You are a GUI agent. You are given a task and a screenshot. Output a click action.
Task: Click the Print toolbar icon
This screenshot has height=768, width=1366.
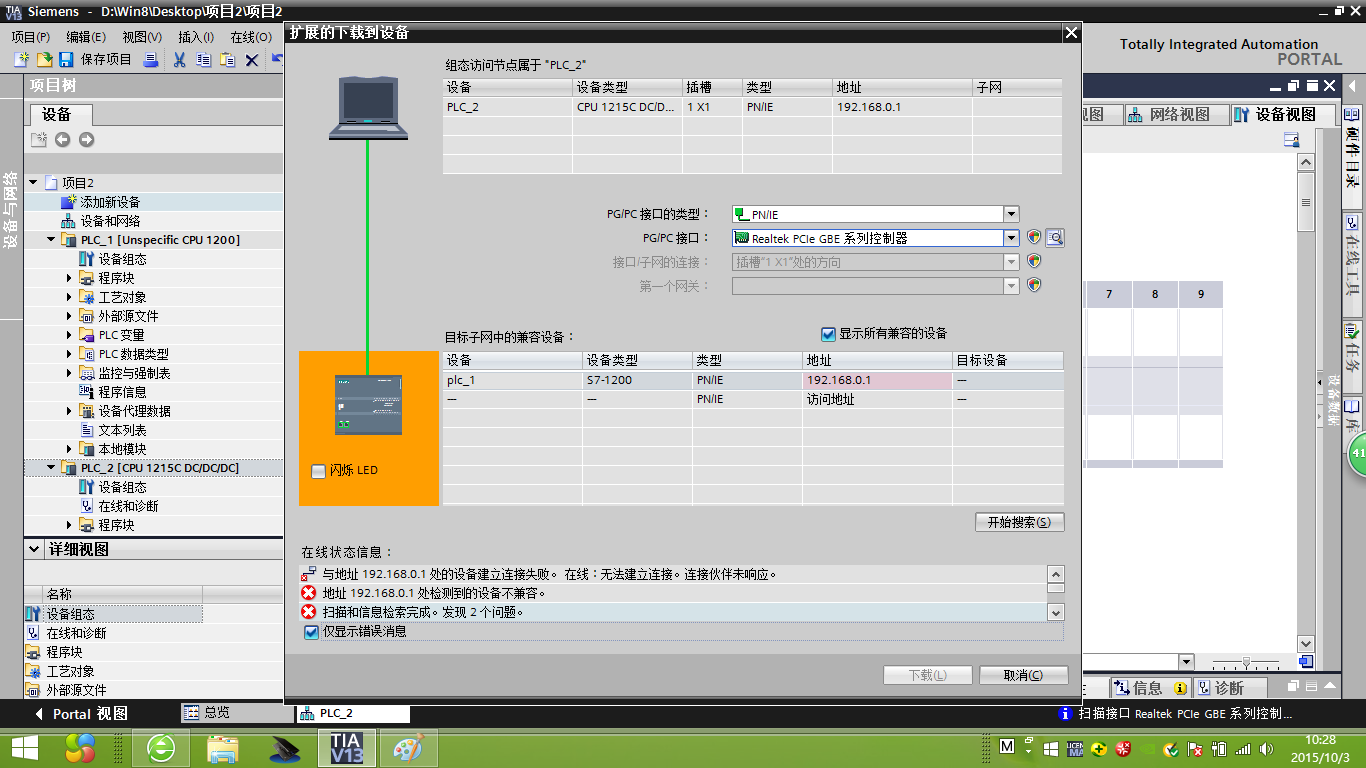coord(151,60)
